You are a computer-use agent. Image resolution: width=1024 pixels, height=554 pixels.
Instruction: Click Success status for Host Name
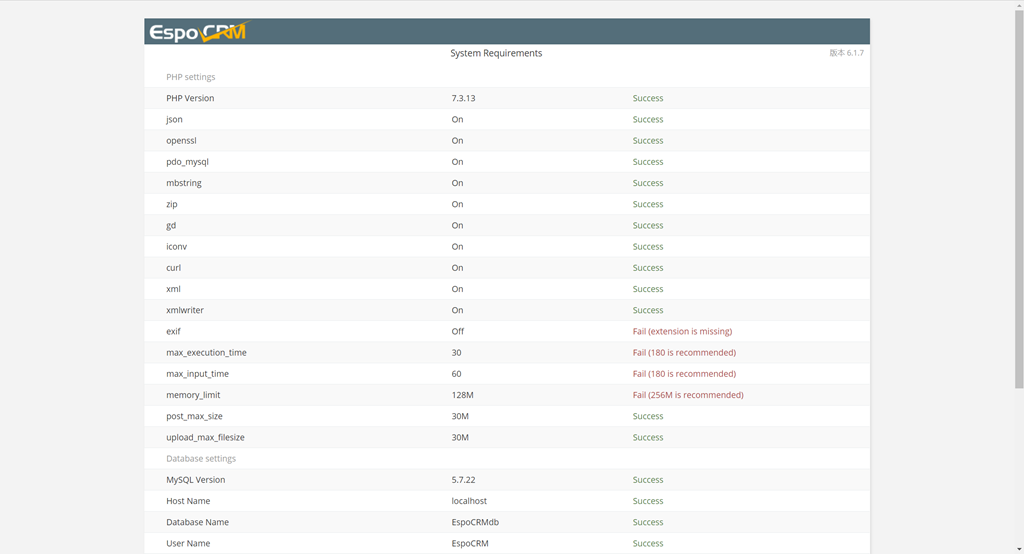[x=648, y=501]
